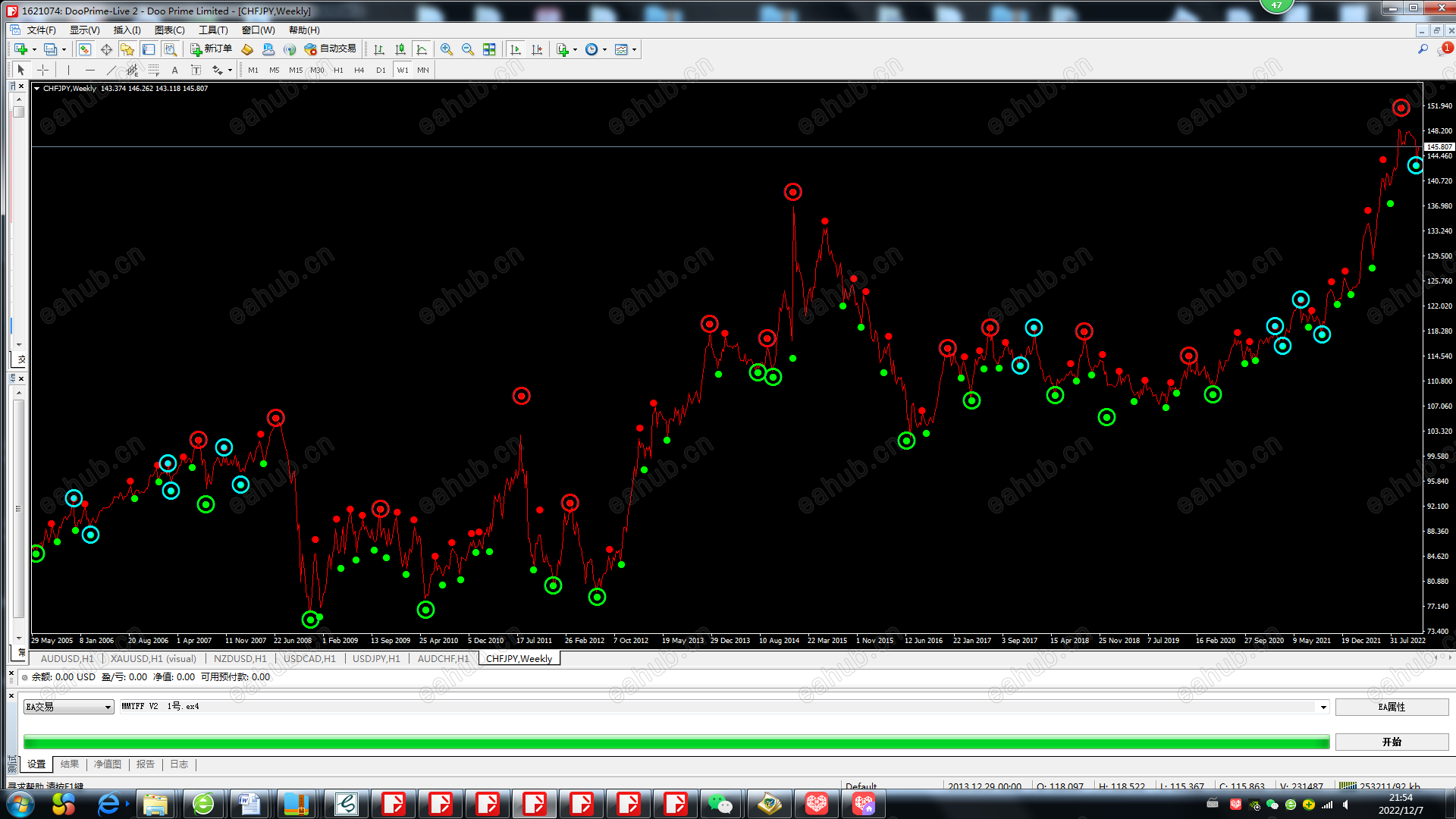Screen dimensions: 1456x819
Task: Switch chart to candlestick mode
Action: click(400, 49)
